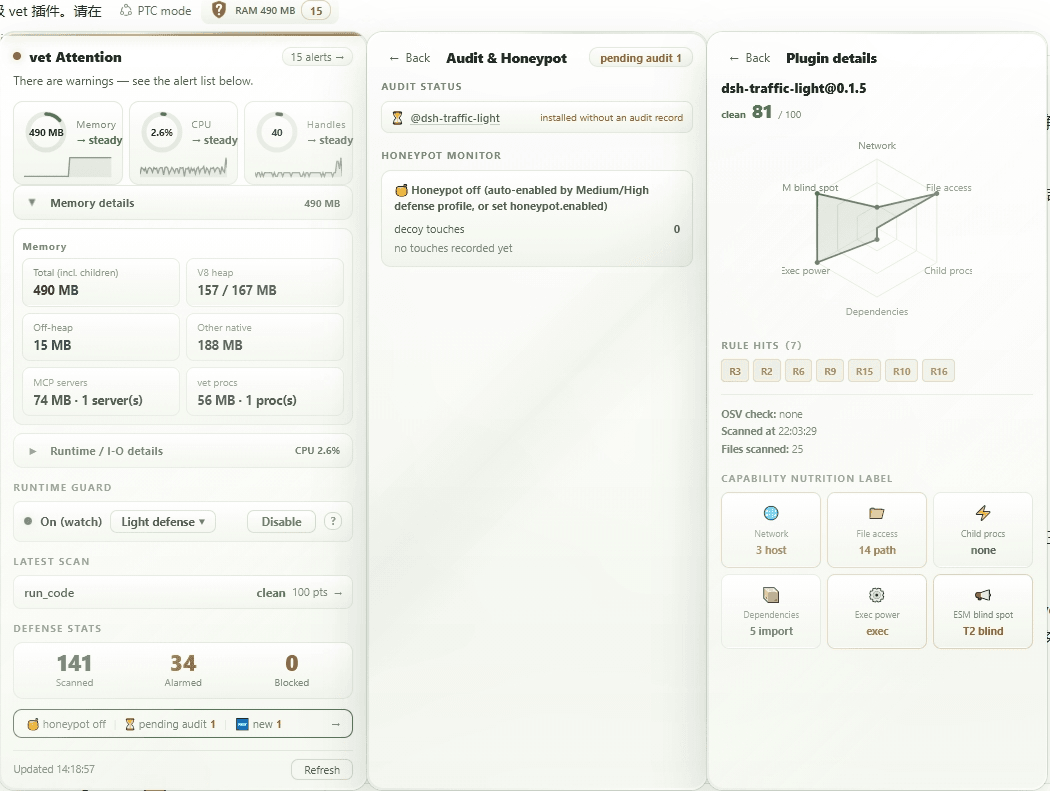Image resolution: width=1050 pixels, height=791 pixels.
Task: Click the capability radar chart
Action: pyautogui.click(x=877, y=228)
